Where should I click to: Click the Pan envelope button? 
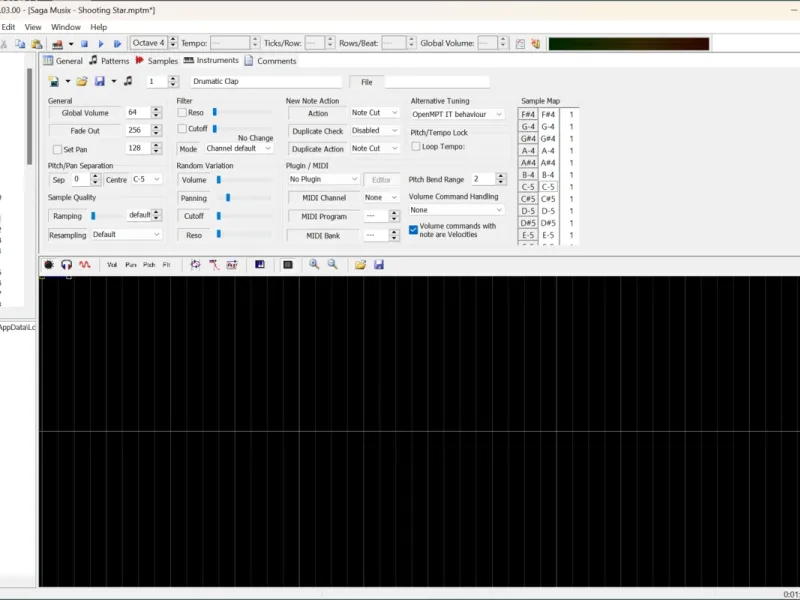point(131,265)
